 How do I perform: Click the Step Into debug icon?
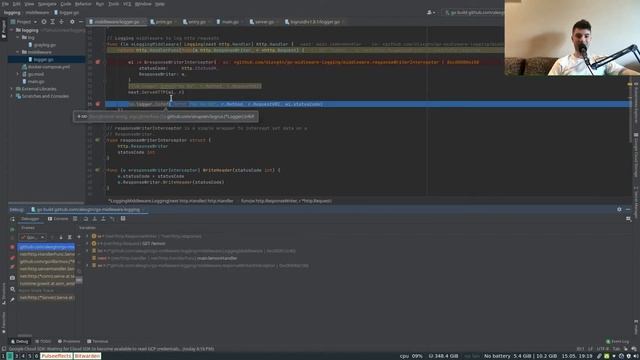pos(94,219)
